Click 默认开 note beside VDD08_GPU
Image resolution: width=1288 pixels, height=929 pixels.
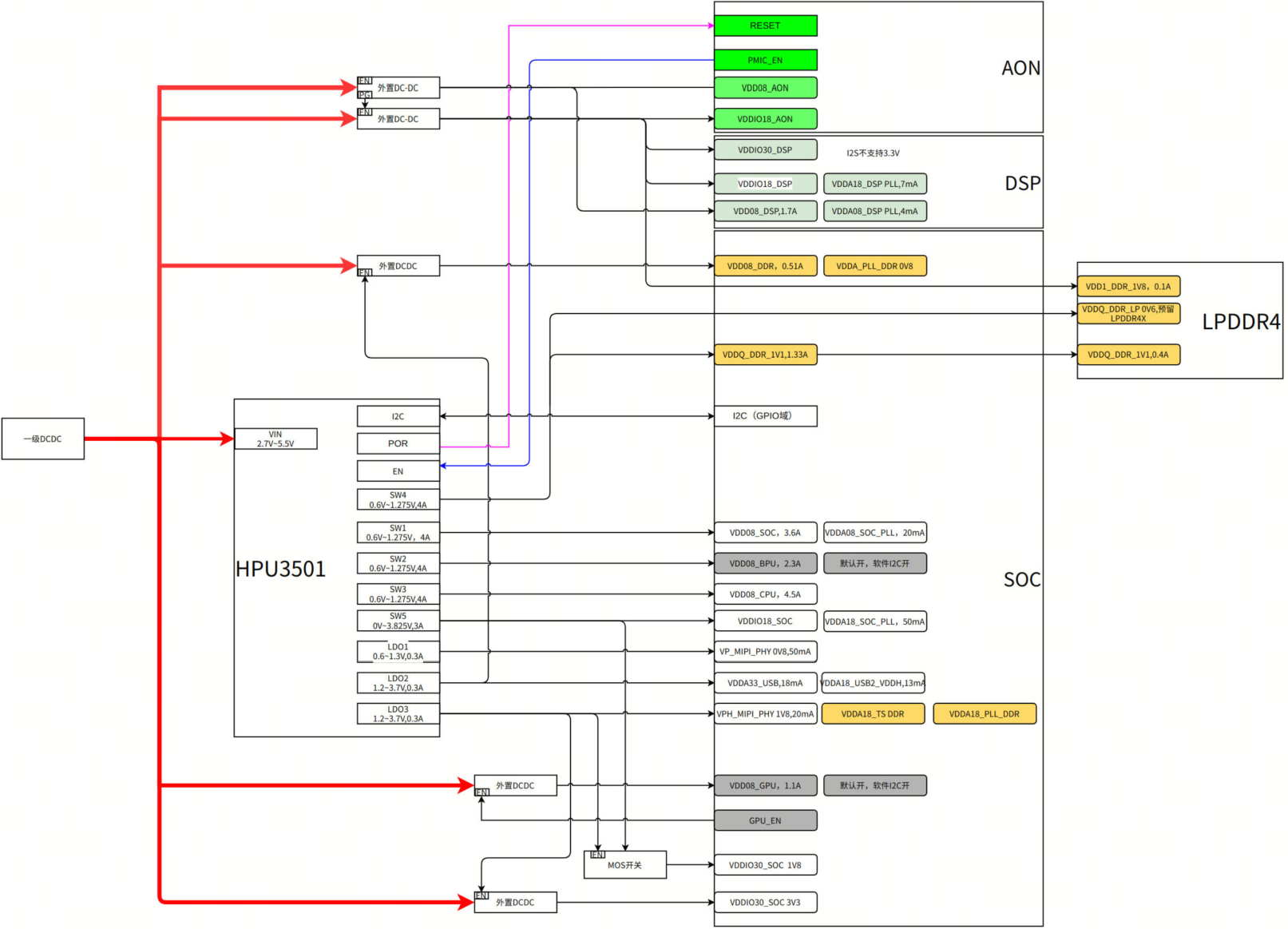[x=874, y=786]
